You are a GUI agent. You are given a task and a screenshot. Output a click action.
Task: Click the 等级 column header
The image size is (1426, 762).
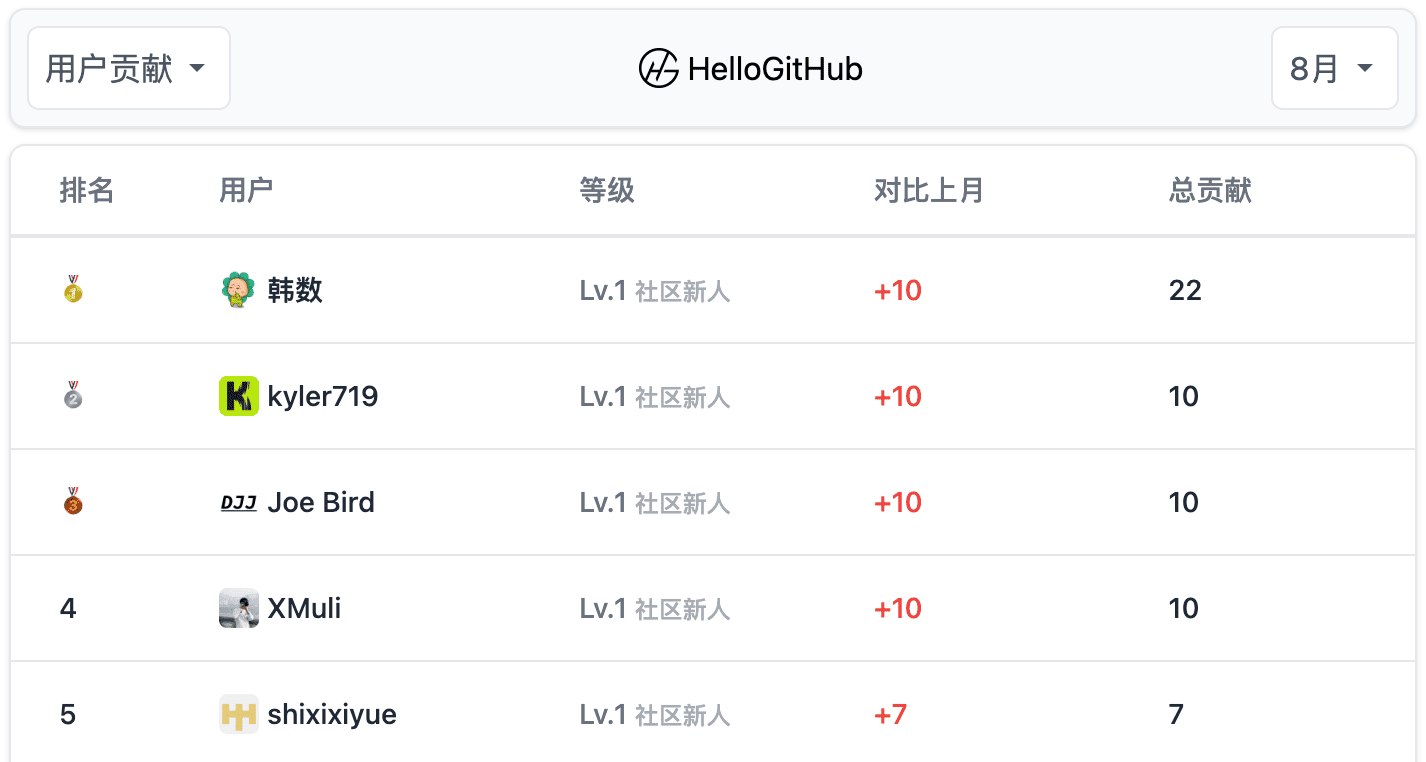coord(606,190)
